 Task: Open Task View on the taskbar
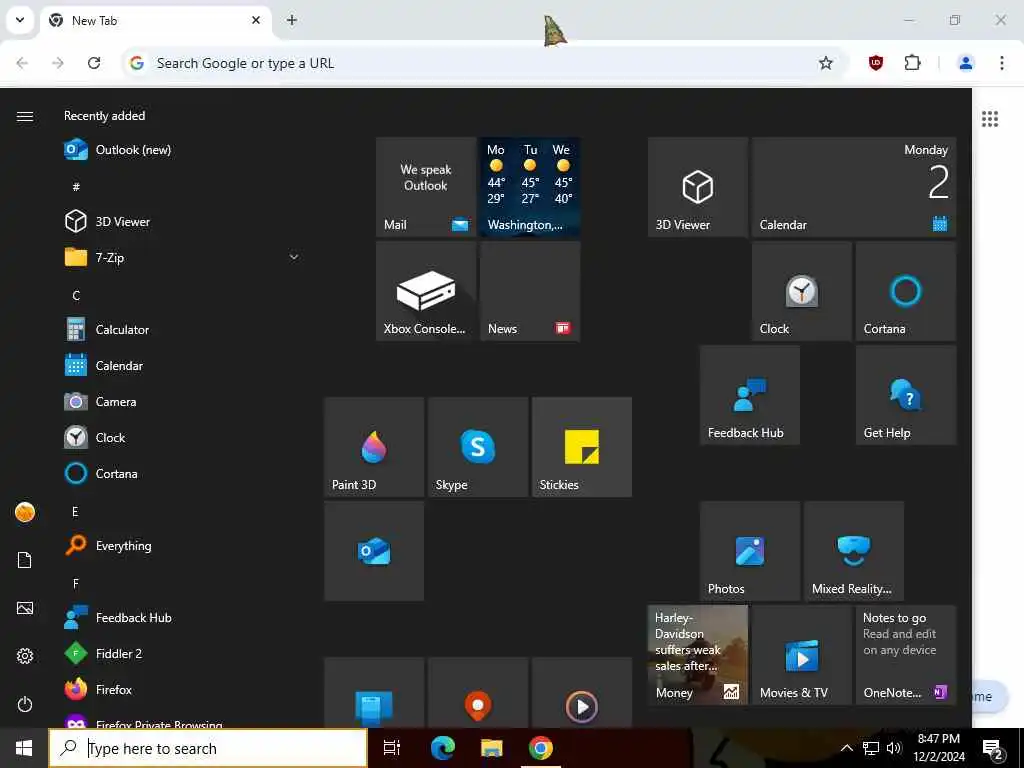click(392, 748)
